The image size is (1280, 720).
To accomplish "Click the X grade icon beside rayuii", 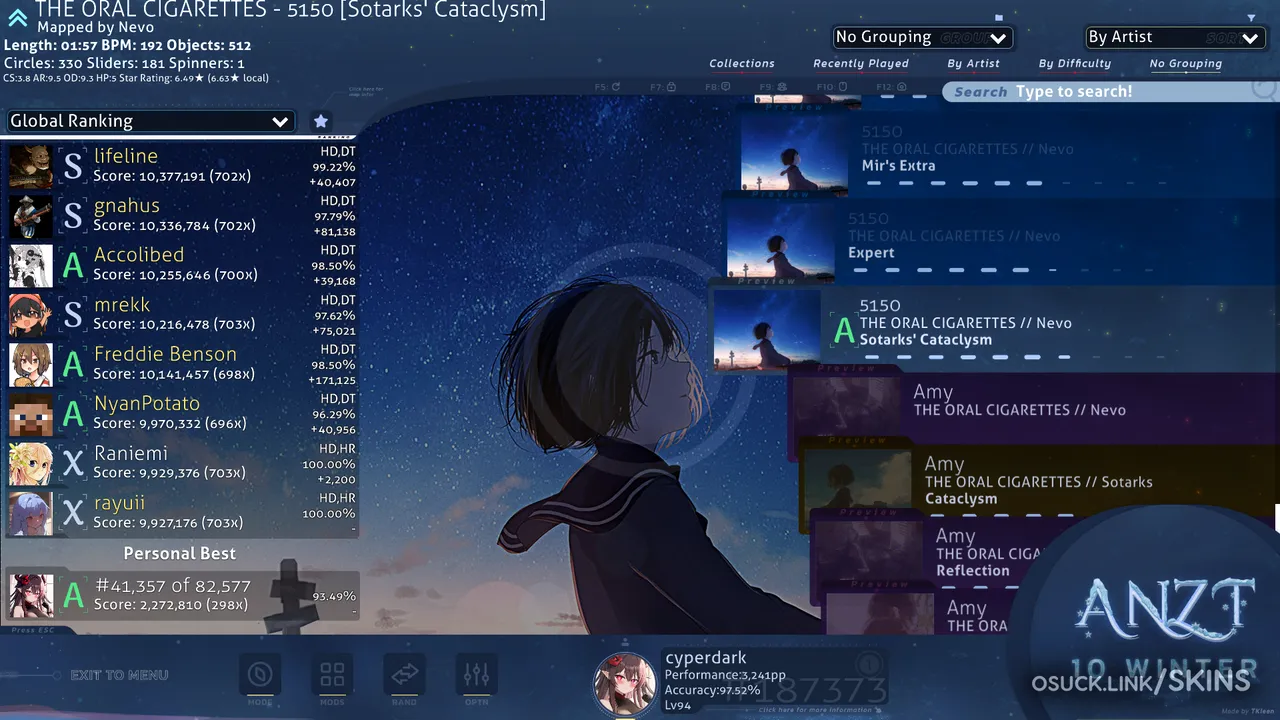I will pos(73,513).
